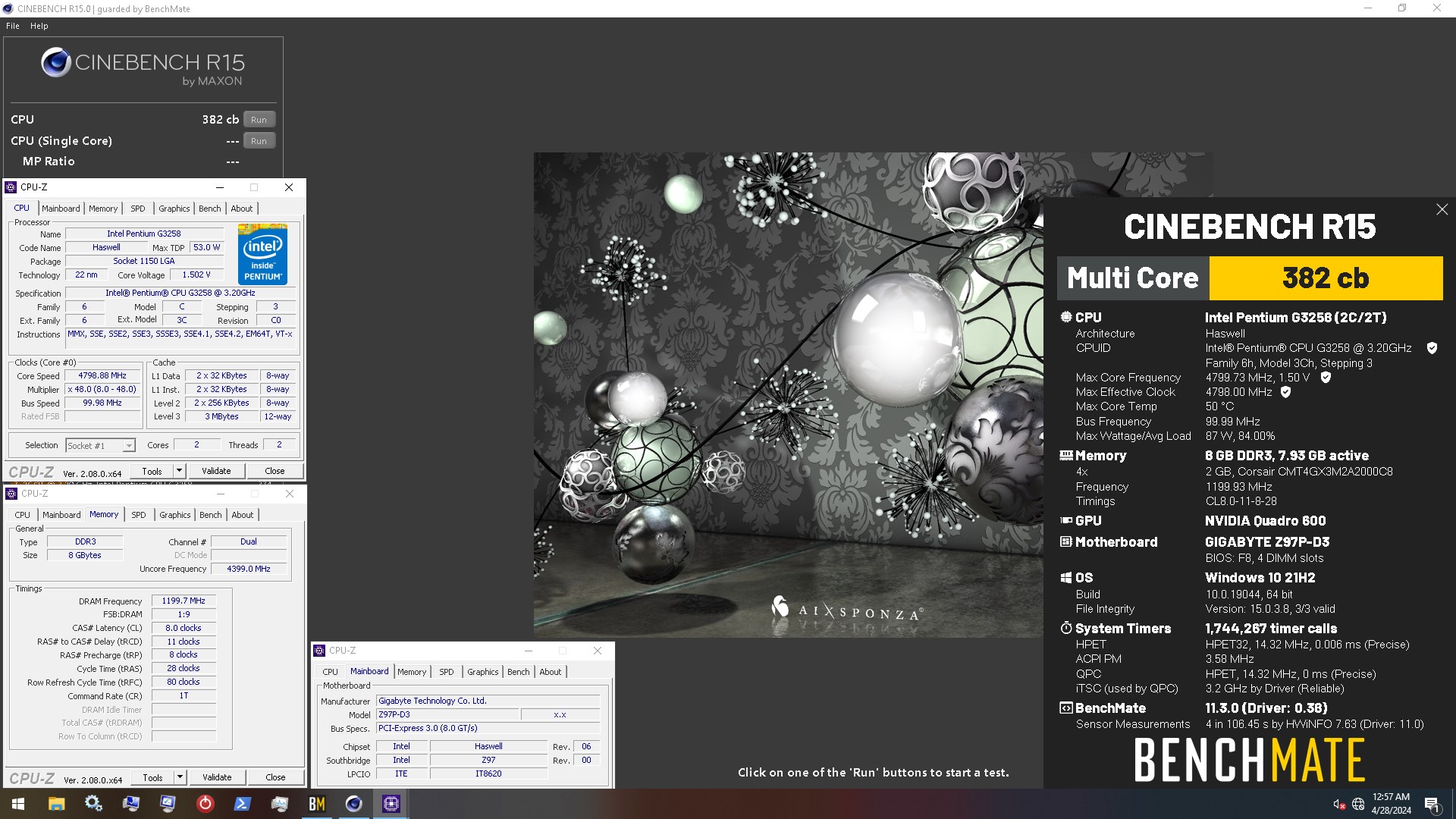
Task: Click Close button in the top CPU-Z window
Action: tap(275, 471)
